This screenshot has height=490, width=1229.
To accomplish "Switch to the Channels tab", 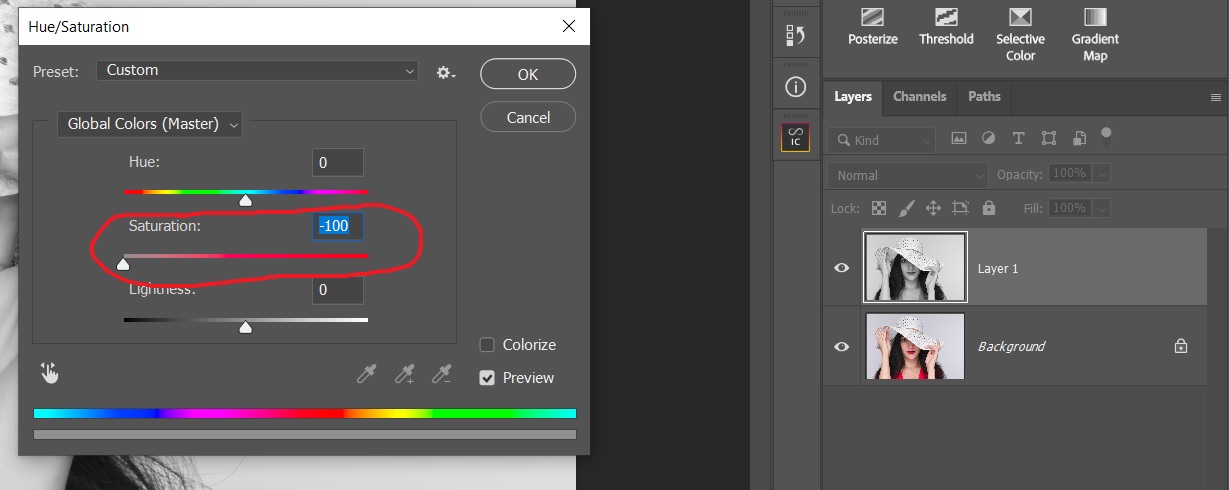I will tap(919, 97).
